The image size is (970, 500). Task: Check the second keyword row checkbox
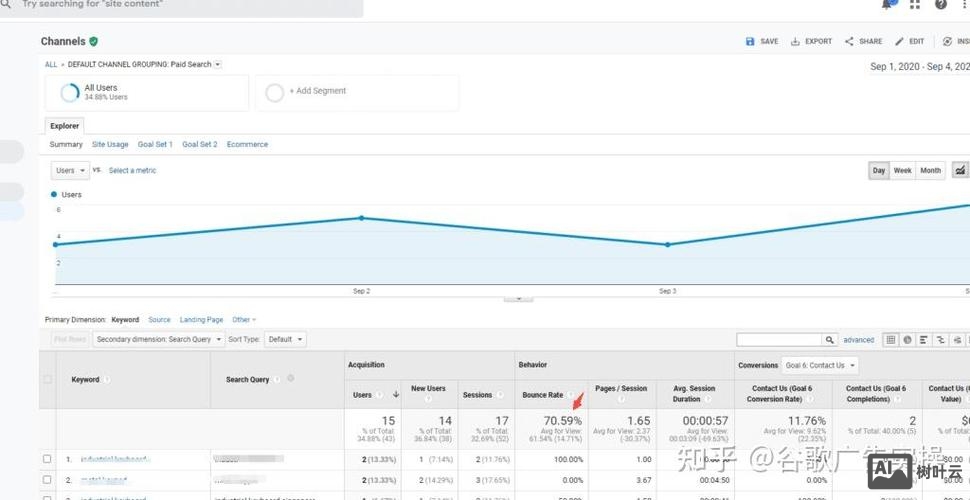click(47, 480)
